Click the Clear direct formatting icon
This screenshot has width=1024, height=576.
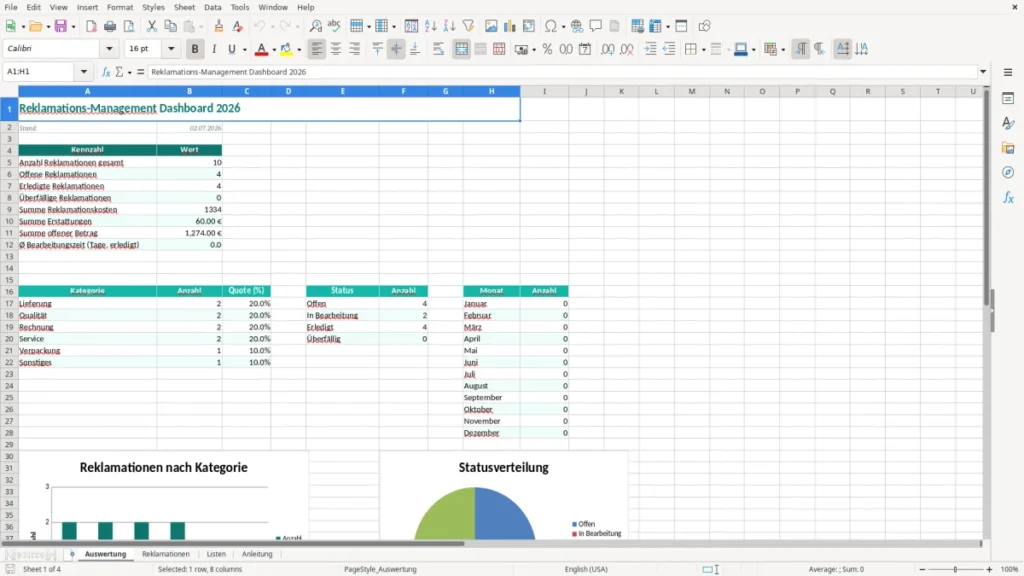point(237,26)
